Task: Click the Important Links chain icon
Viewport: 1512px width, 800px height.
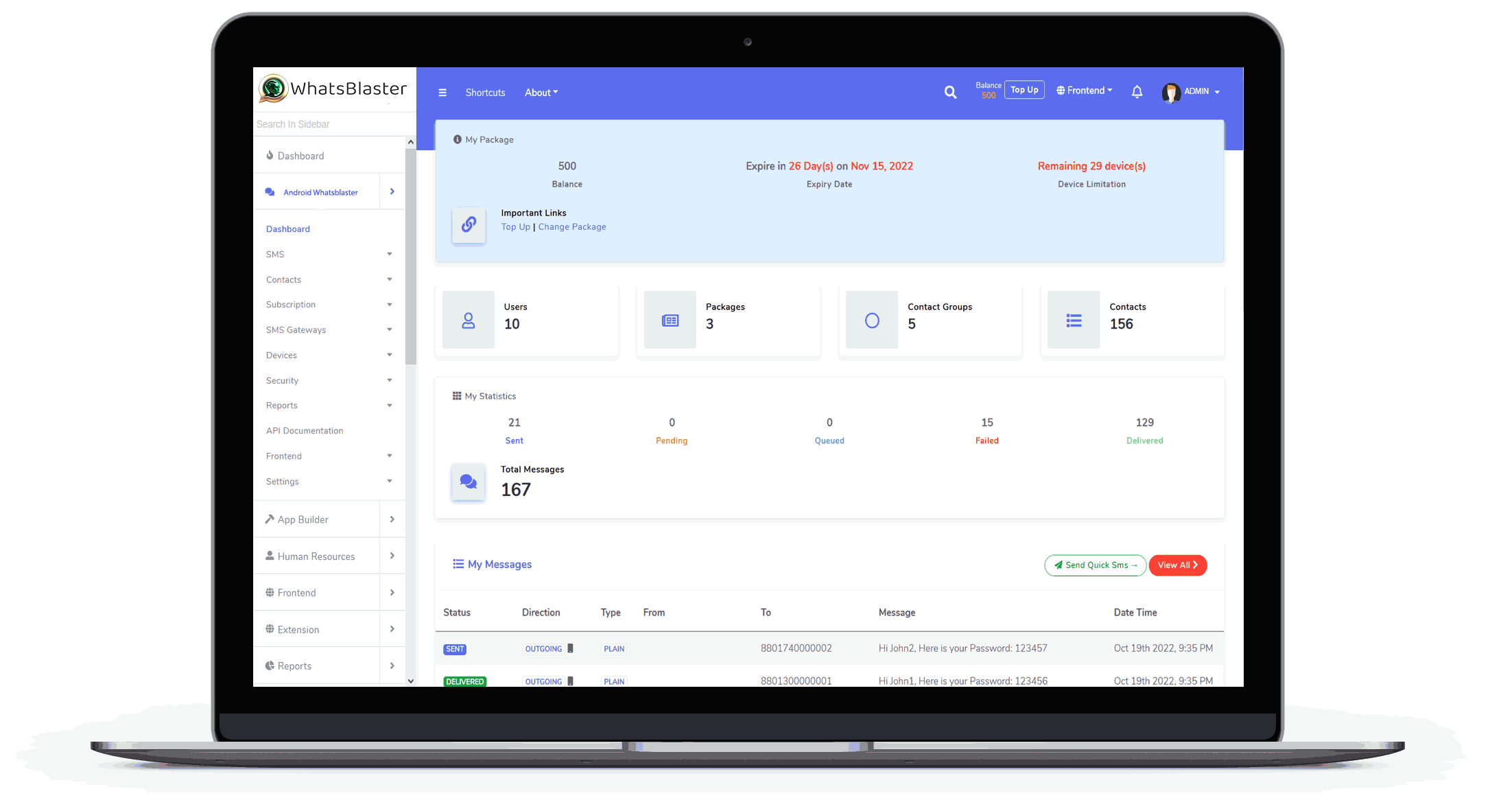Action: click(469, 225)
